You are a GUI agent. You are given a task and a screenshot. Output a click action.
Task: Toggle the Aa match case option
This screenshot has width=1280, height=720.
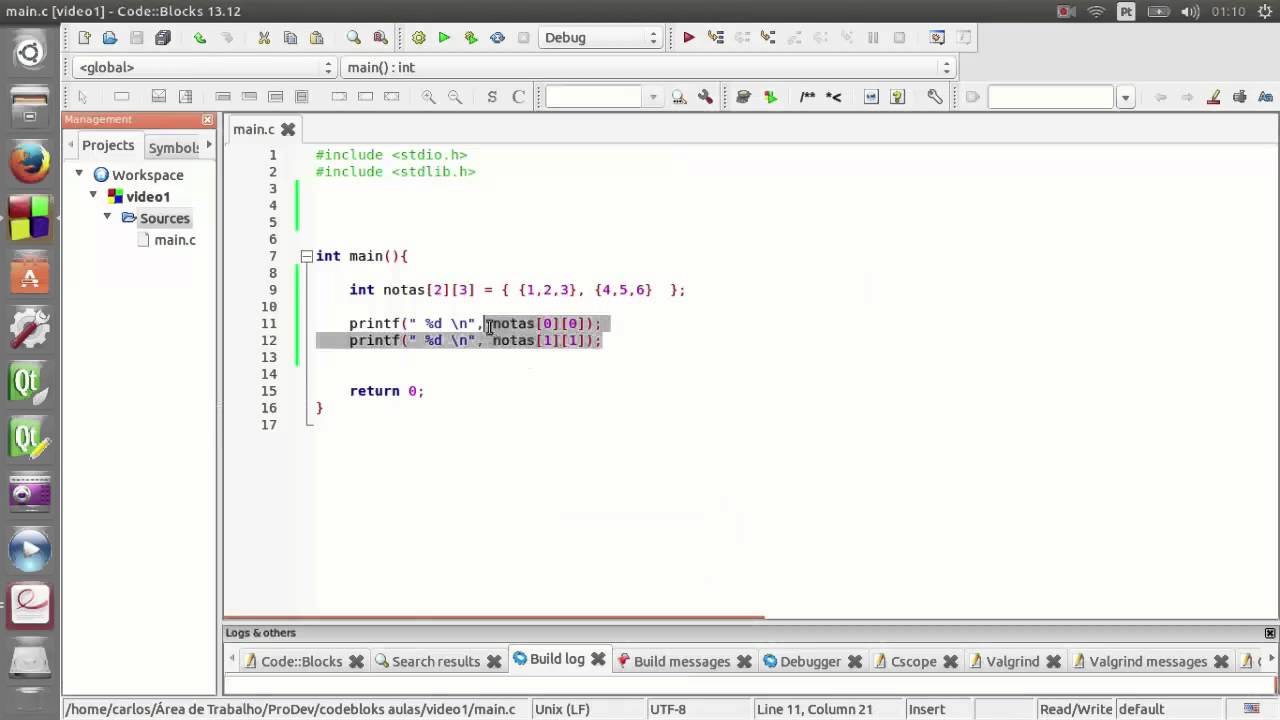(1266, 97)
